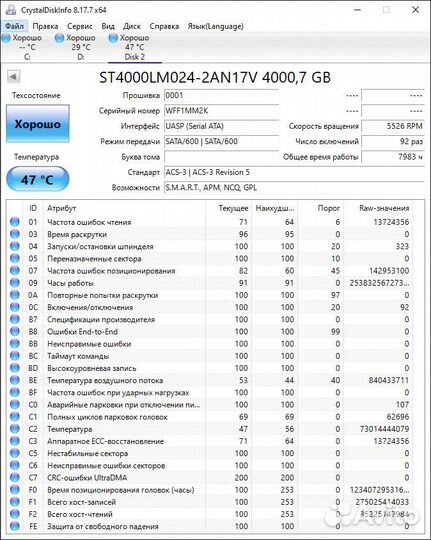Click the Хорошо health status button
The image size is (431, 540).
38,124
